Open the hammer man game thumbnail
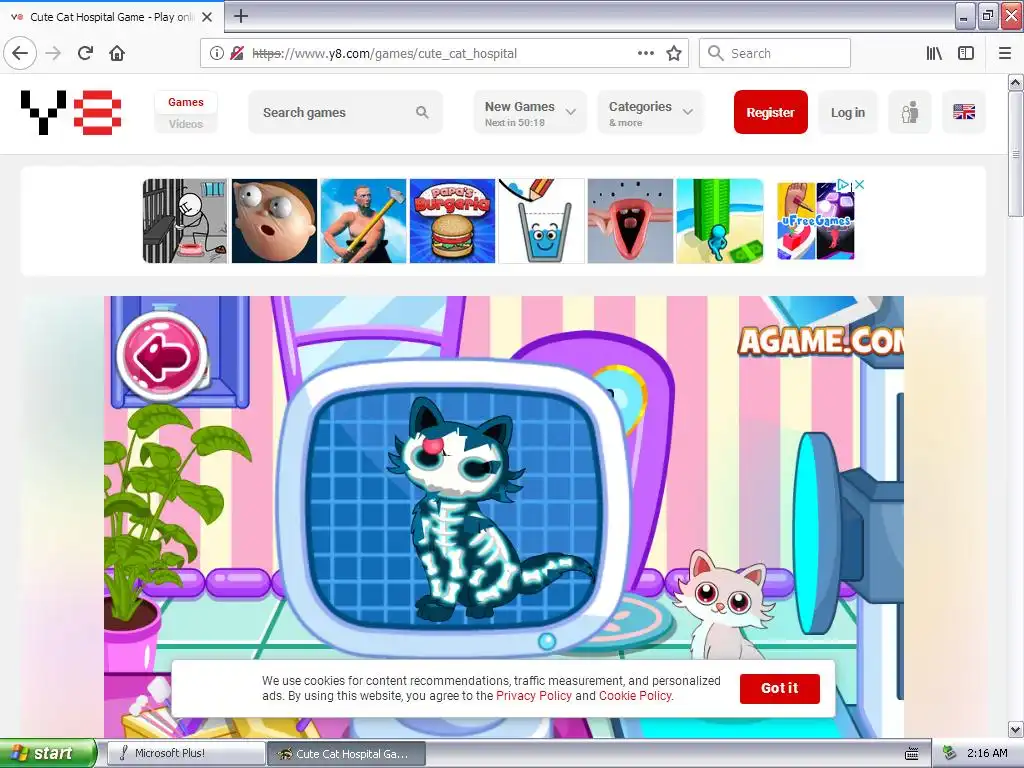 (x=363, y=221)
